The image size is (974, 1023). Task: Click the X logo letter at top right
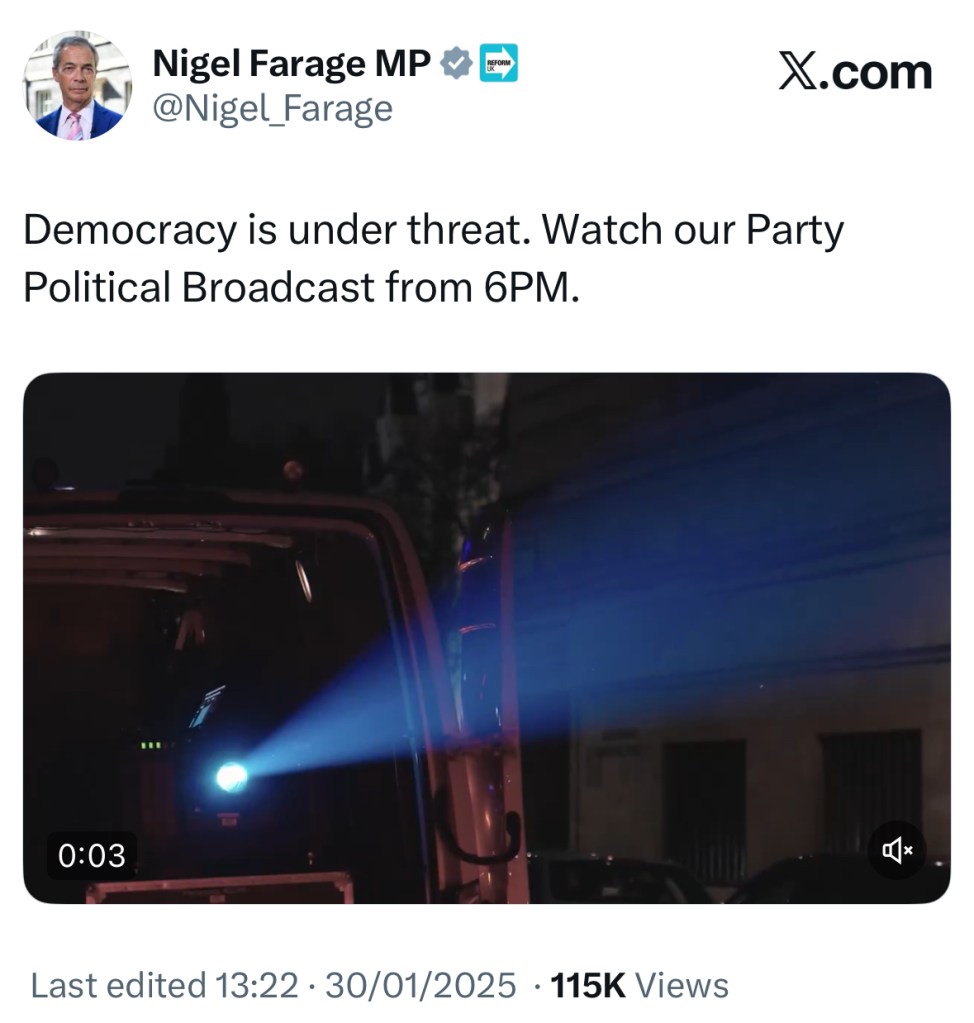pyautogui.click(x=798, y=74)
